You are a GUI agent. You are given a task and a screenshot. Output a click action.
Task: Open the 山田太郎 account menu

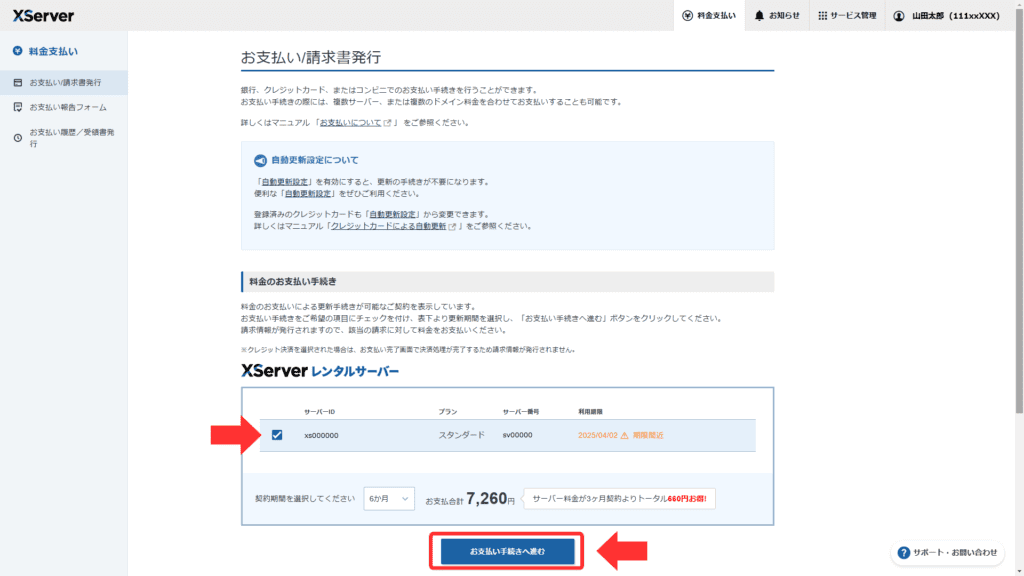click(x=946, y=16)
